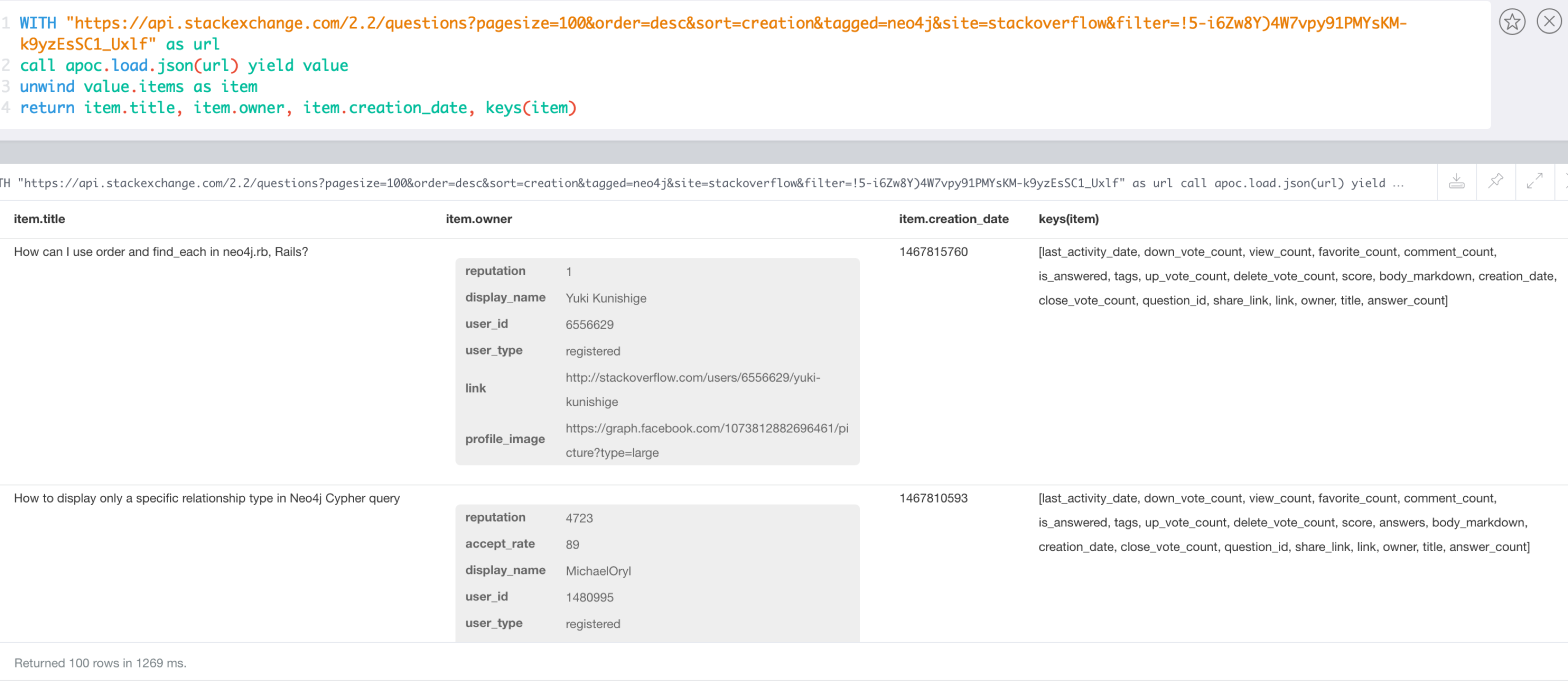
Task: Select the creation date value 1467810593
Action: 933,498
